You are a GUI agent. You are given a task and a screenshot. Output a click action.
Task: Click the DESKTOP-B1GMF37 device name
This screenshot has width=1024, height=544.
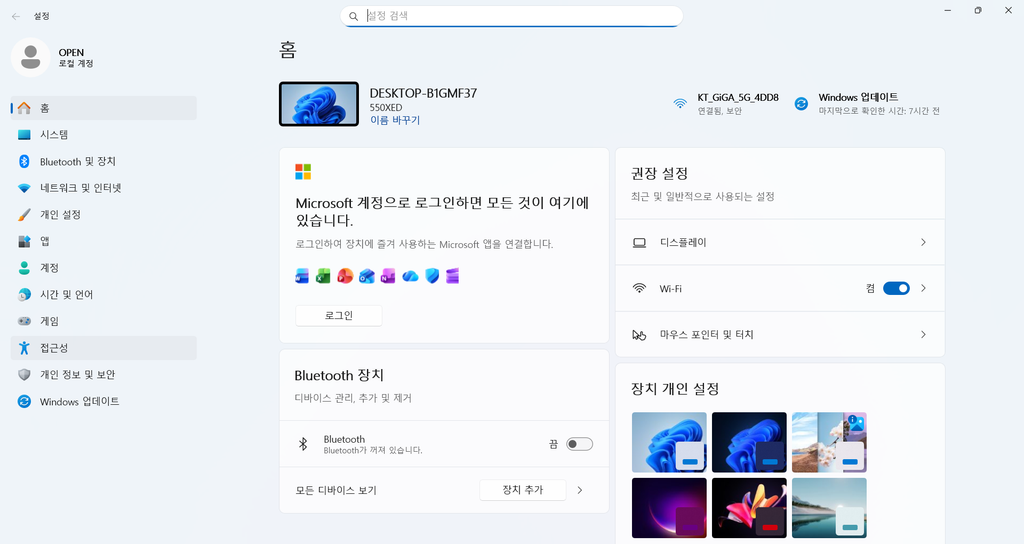[423, 93]
